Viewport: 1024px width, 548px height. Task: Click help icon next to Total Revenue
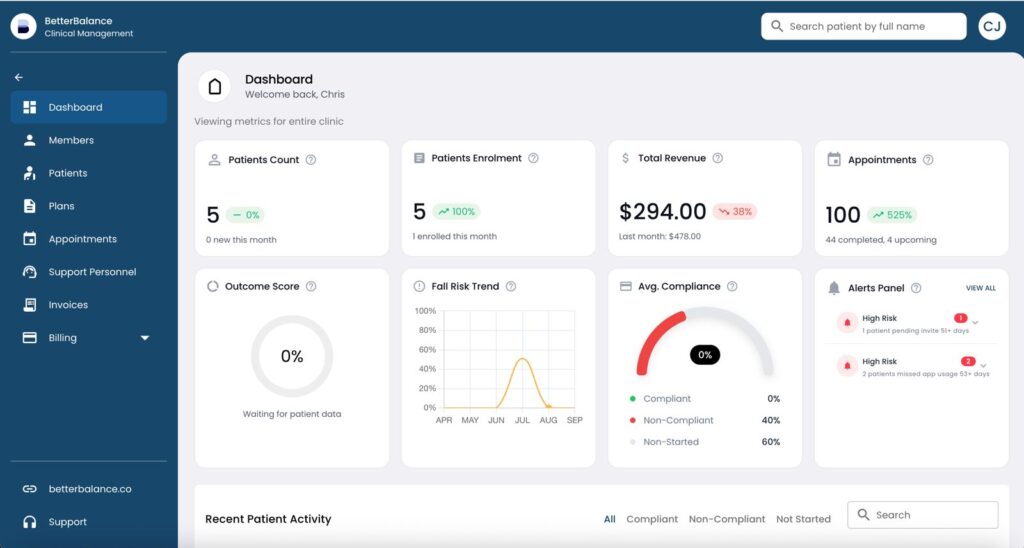[717, 158]
